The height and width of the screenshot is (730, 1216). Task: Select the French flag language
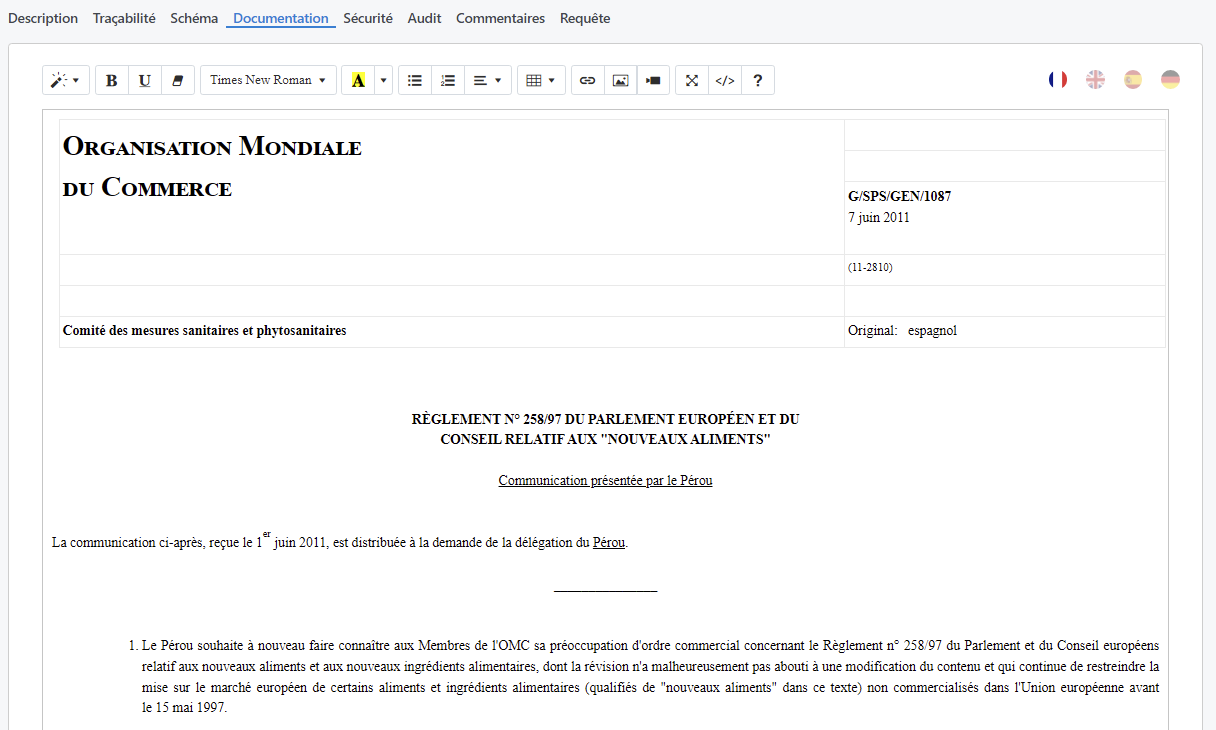click(x=1058, y=79)
